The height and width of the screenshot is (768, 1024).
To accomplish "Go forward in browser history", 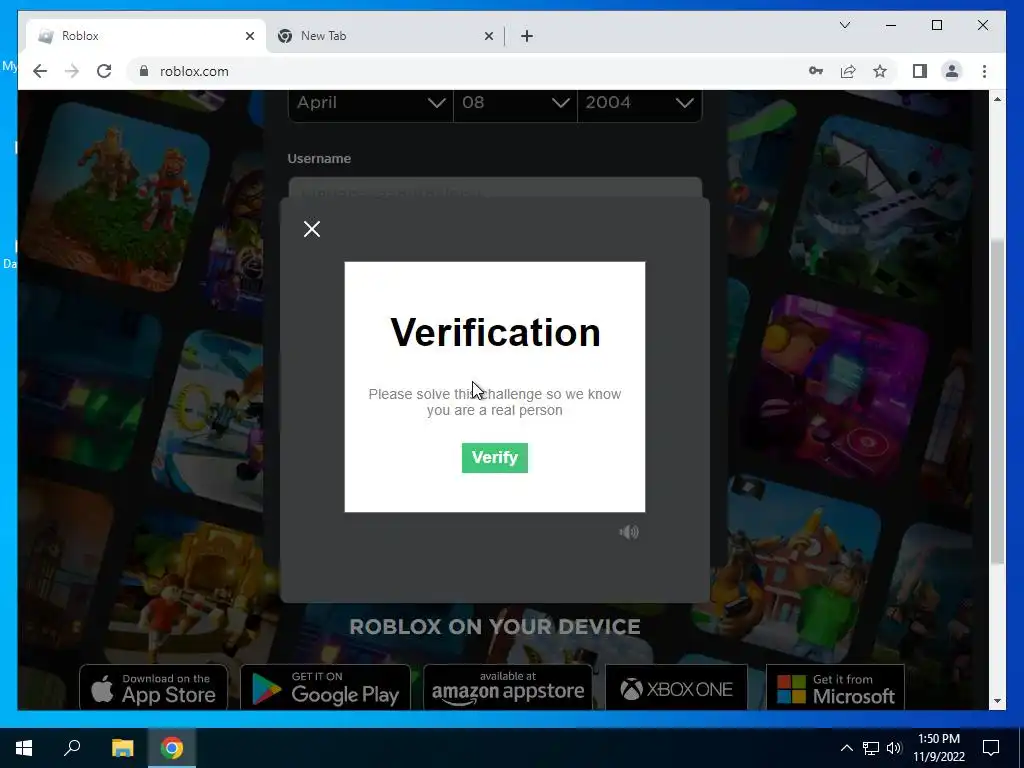I will (x=72, y=71).
